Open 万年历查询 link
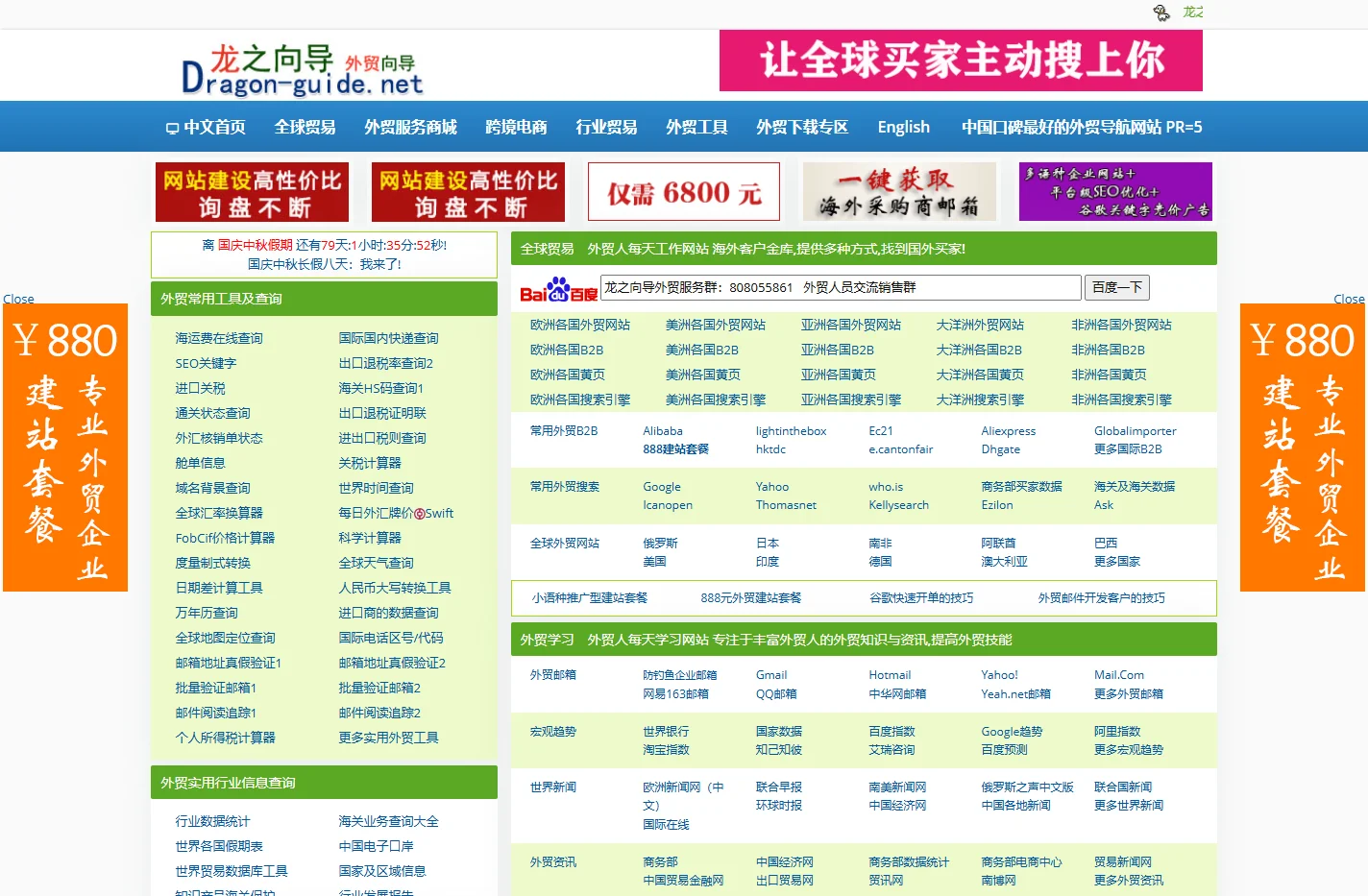The image size is (1368, 896). pos(207,613)
